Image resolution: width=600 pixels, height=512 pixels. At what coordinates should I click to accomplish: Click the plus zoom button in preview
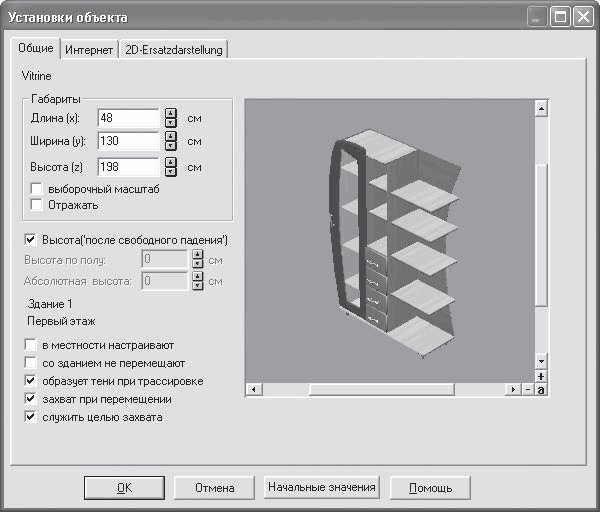[541, 376]
